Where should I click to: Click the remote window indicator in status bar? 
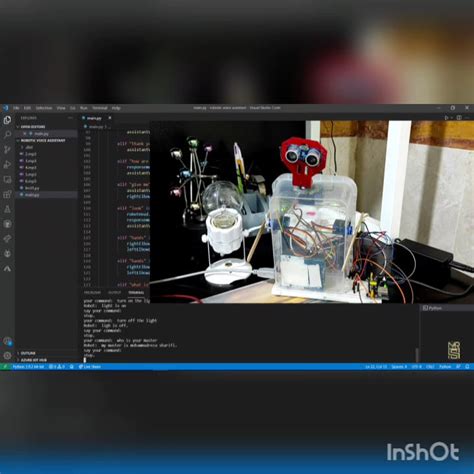5,367
